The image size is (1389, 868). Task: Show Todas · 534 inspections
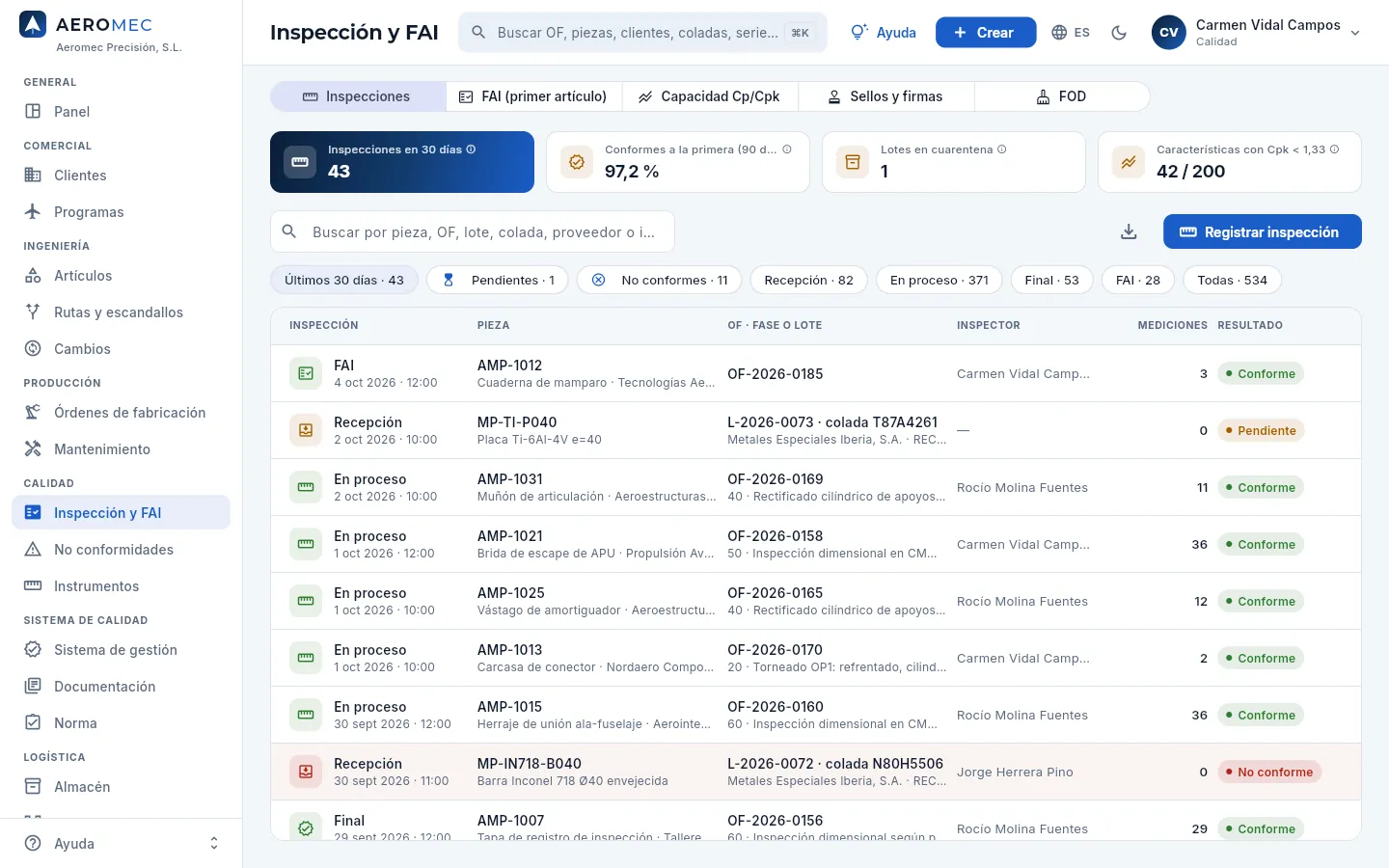tap(1232, 281)
